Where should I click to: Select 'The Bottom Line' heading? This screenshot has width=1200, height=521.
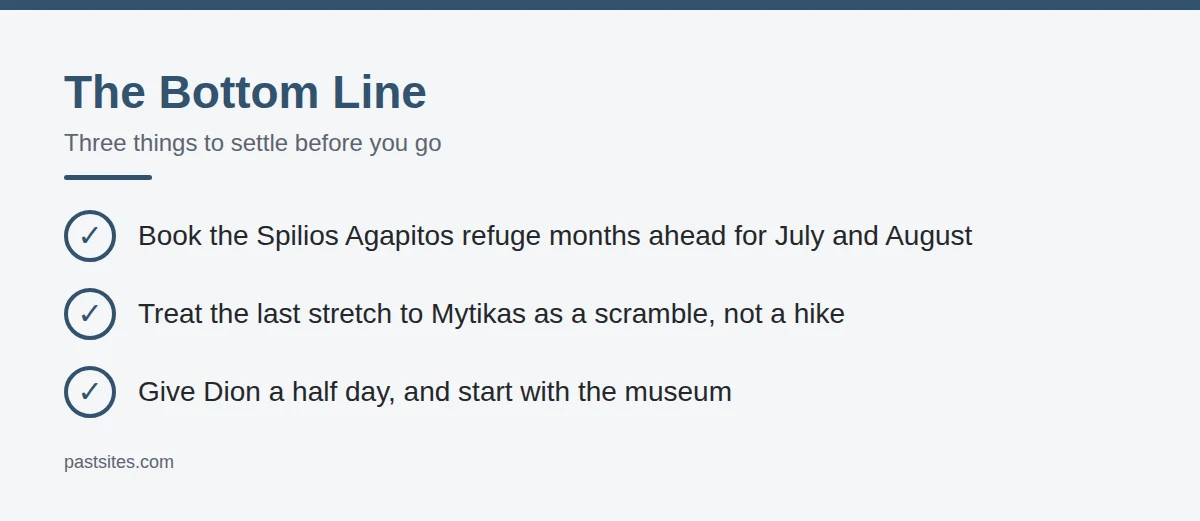pos(245,92)
